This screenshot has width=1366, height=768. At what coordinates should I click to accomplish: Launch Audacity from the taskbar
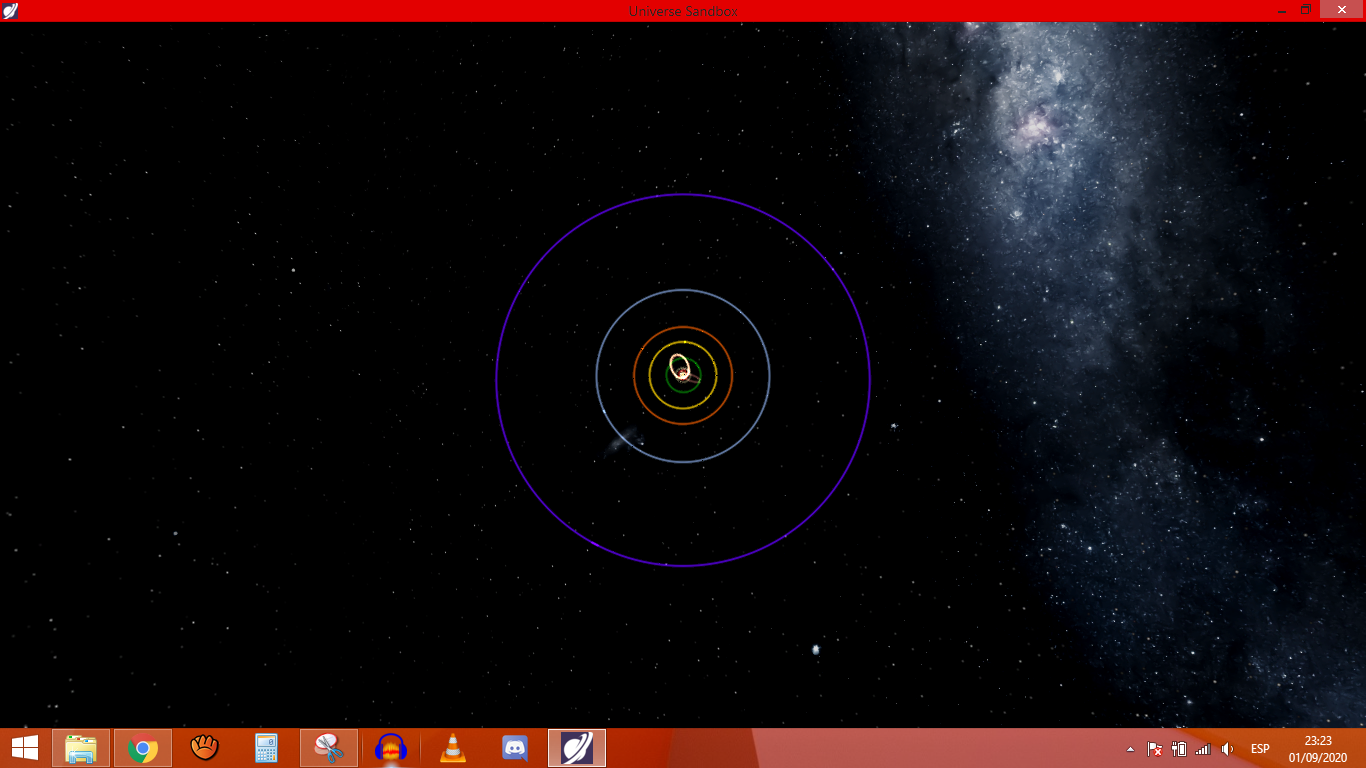click(x=391, y=748)
